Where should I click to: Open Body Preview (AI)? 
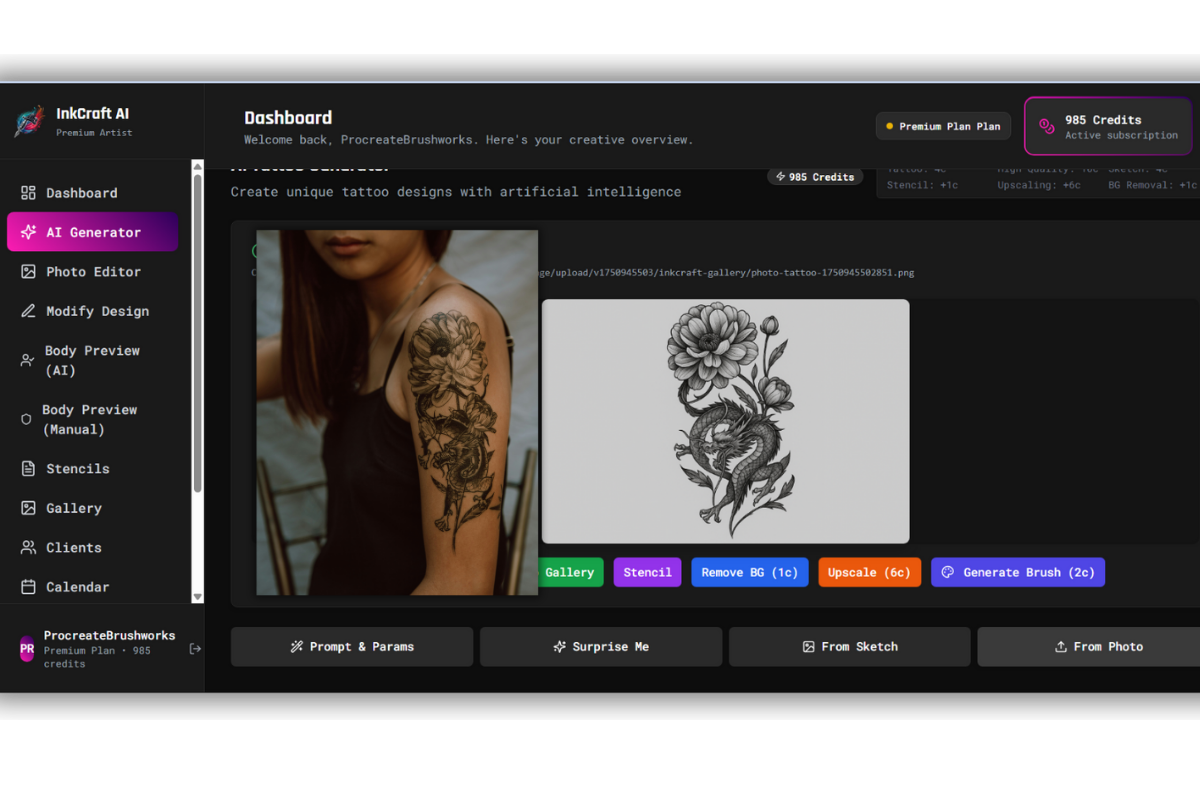pos(92,360)
